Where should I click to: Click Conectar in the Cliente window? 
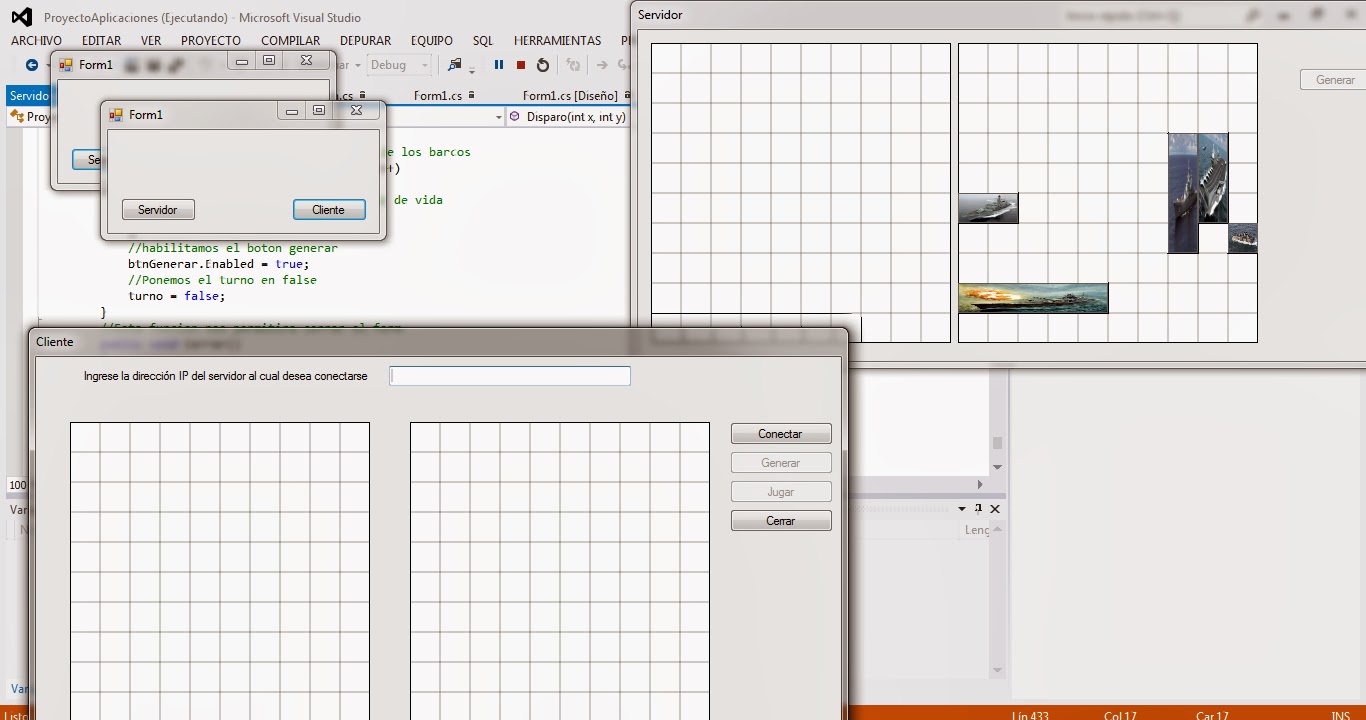(x=781, y=434)
